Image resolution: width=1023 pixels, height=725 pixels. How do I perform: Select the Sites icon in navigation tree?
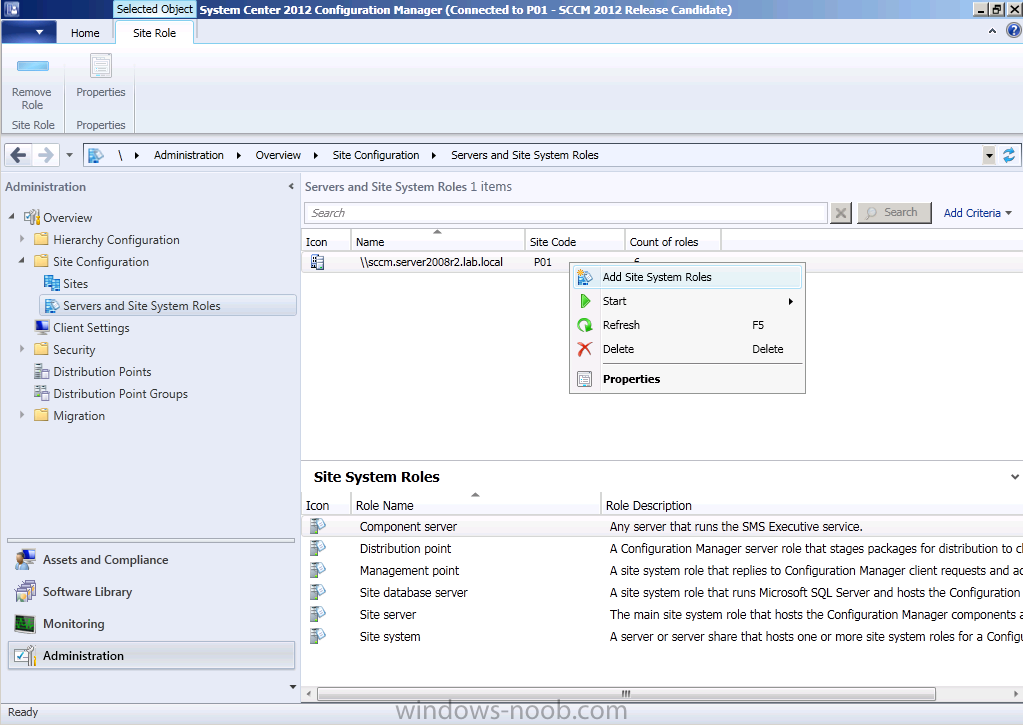point(52,283)
